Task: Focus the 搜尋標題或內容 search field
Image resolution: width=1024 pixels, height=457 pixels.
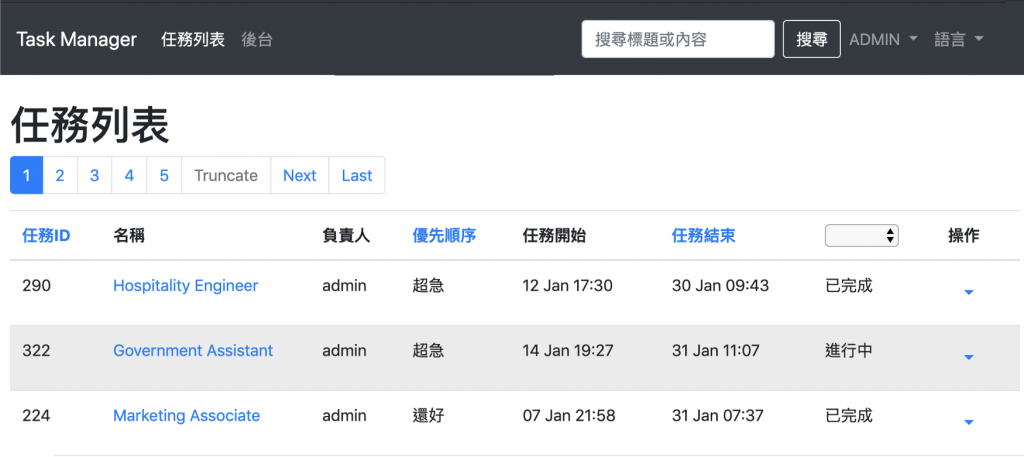Action: tap(678, 40)
